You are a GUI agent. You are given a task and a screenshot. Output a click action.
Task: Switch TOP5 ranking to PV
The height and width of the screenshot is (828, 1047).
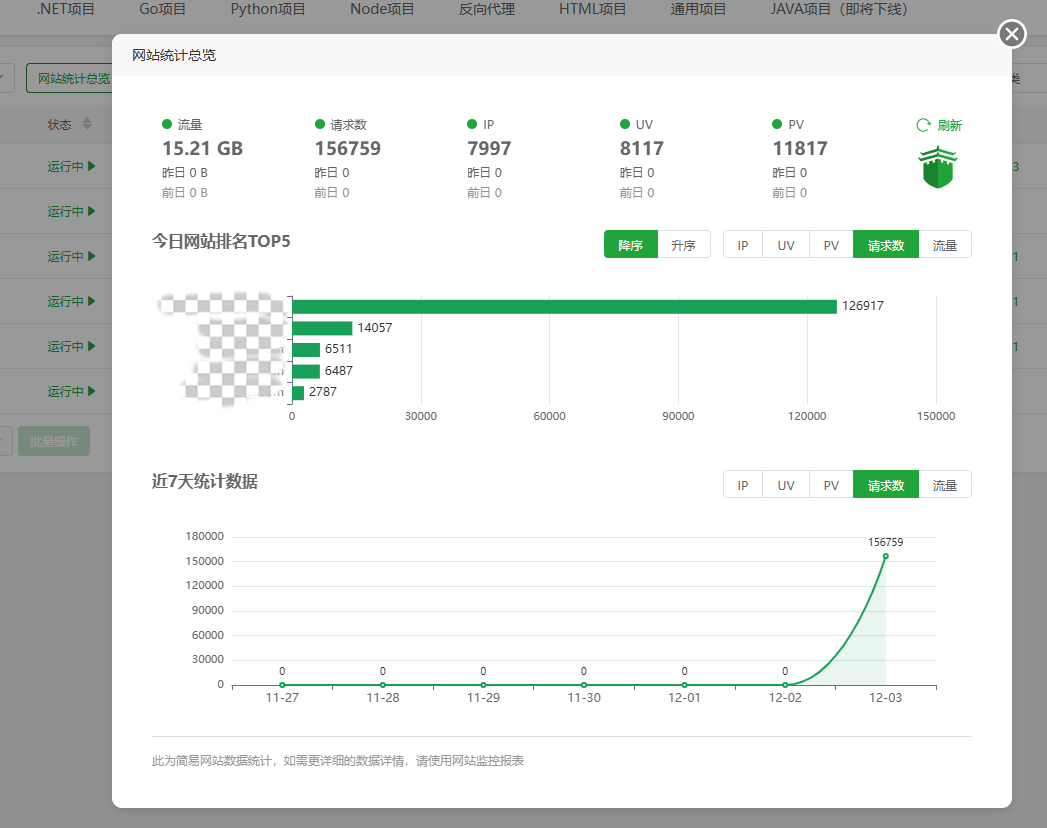click(831, 245)
